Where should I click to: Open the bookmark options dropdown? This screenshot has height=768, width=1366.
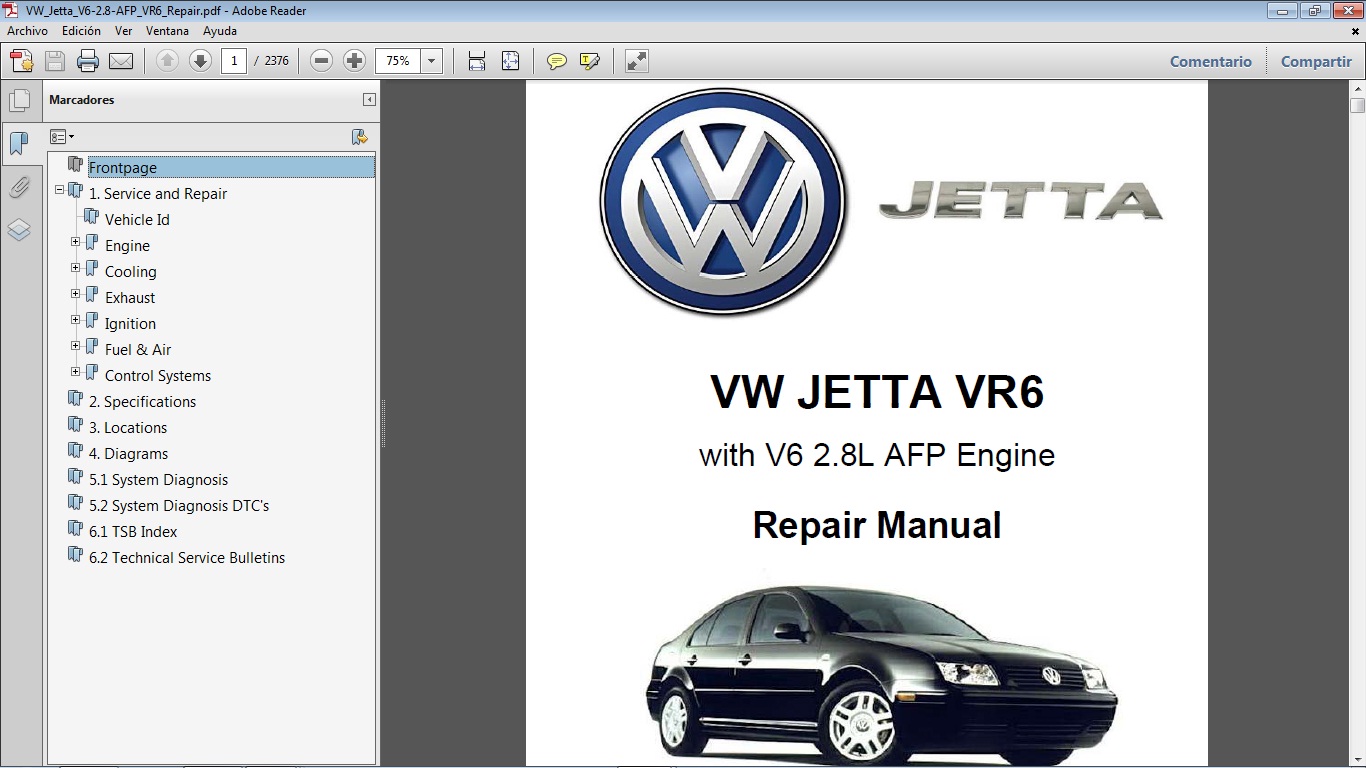(62, 135)
